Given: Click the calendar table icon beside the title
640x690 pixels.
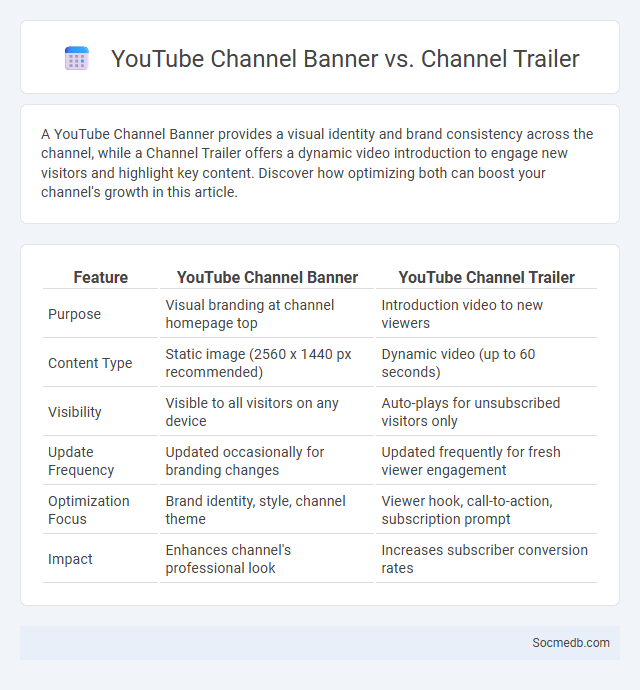Looking at the screenshot, I should click(x=77, y=58).
